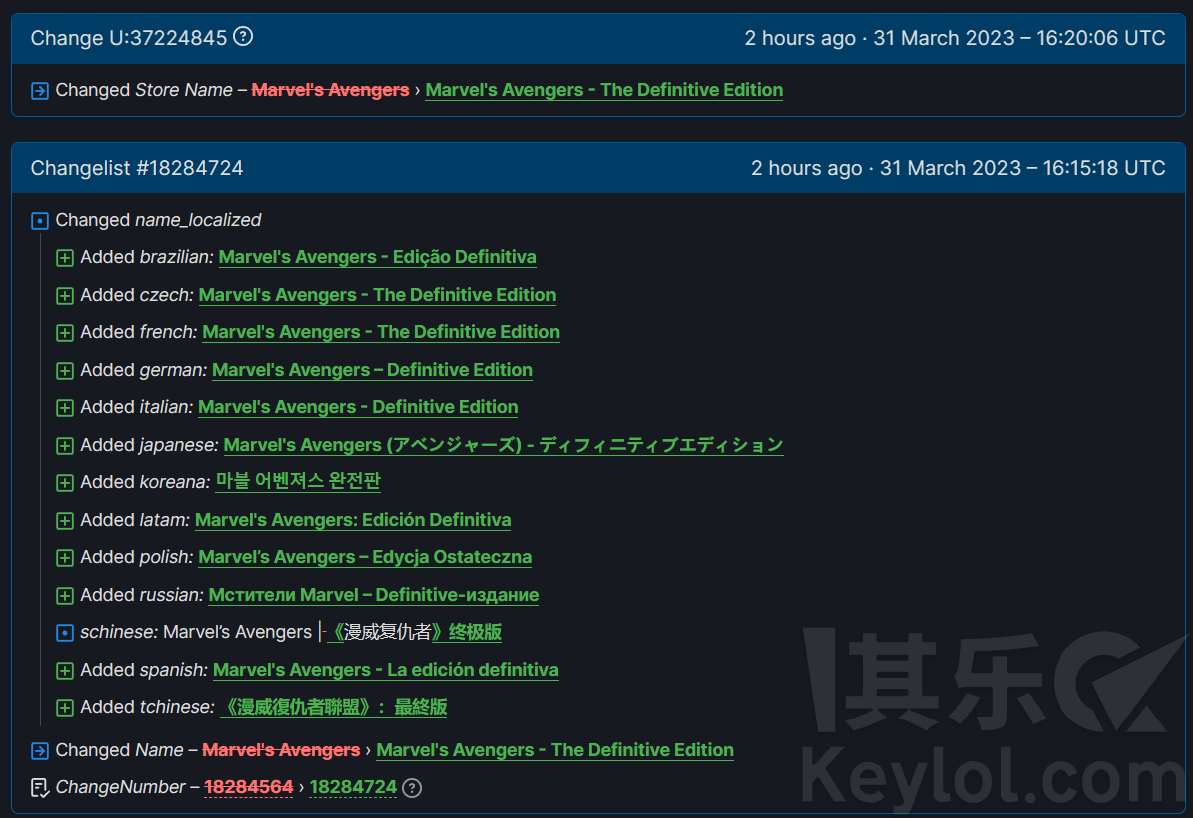The width and height of the screenshot is (1193, 818).
Task: Click plus icon for Added koreana row
Action: (65, 482)
